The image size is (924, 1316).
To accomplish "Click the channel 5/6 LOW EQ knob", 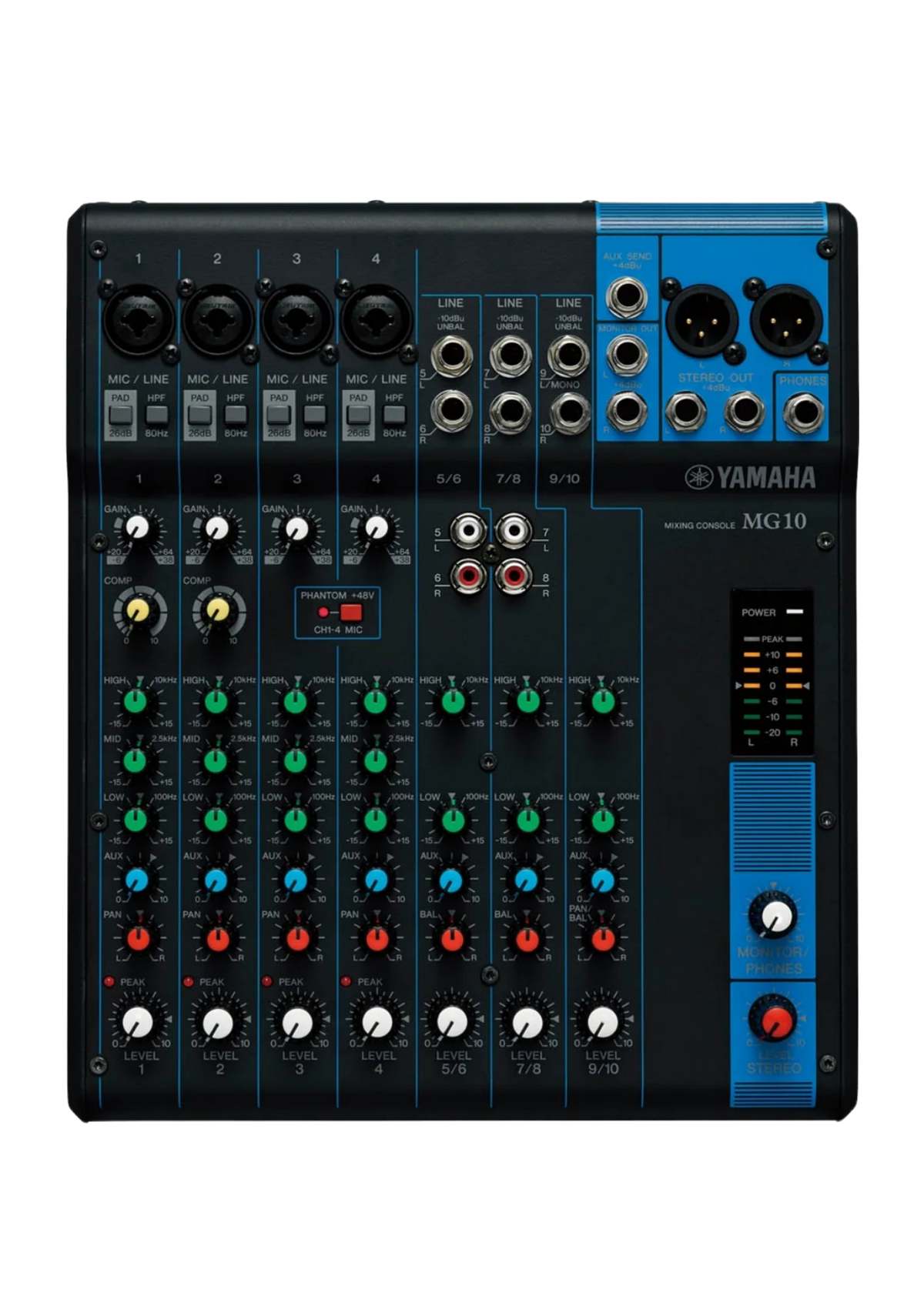I will [x=453, y=820].
